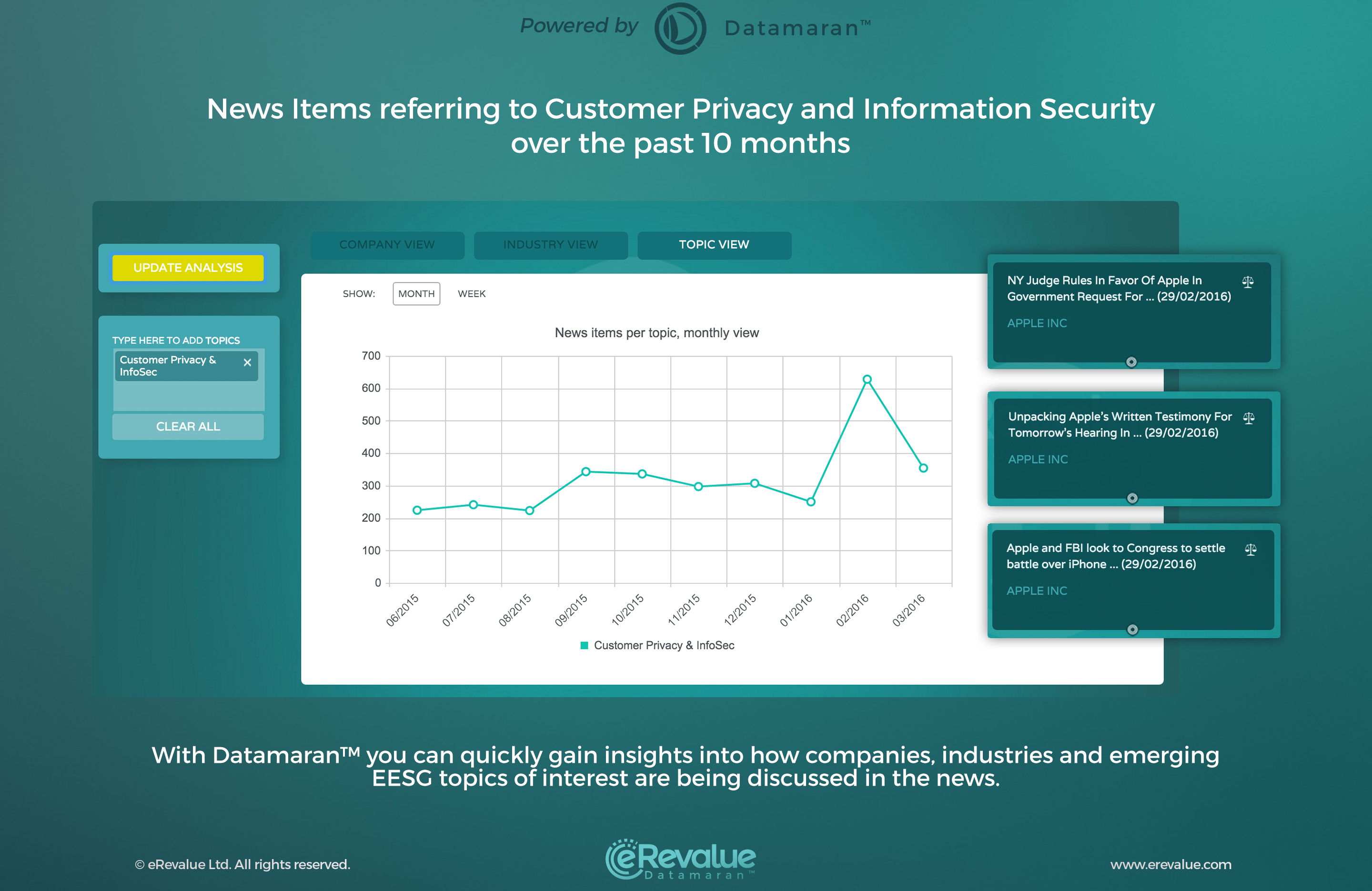This screenshot has height=891, width=1372.
Task: Select Month display option
Action: tap(416, 294)
